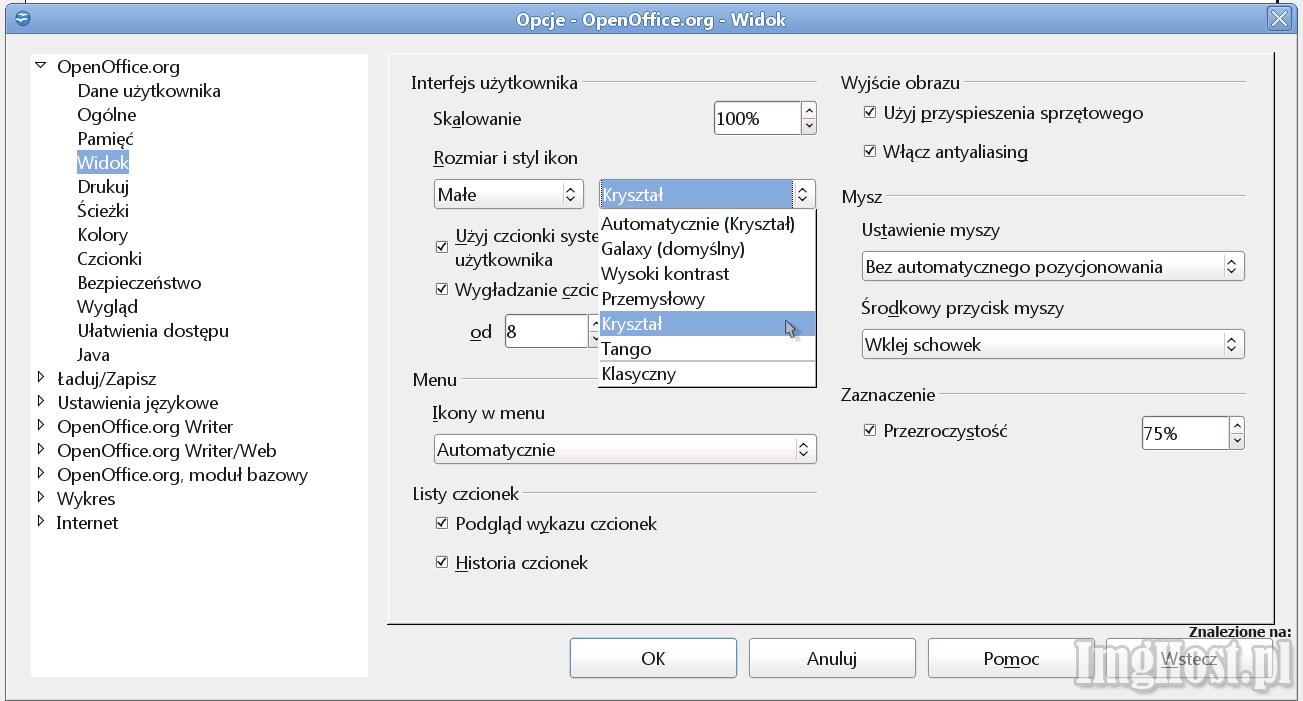The height and width of the screenshot is (701, 1303).
Task: Select Ogólne in the options tree
Action: coord(107,115)
